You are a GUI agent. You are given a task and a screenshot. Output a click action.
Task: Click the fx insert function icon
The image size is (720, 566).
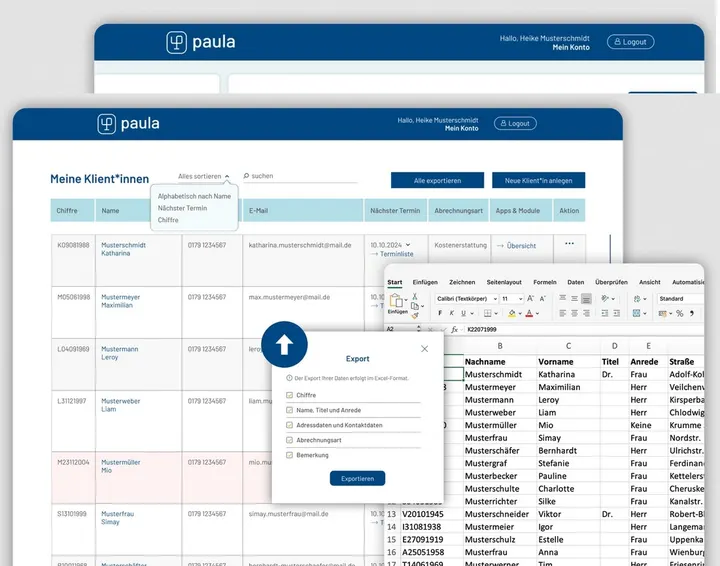tap(455, 329)
